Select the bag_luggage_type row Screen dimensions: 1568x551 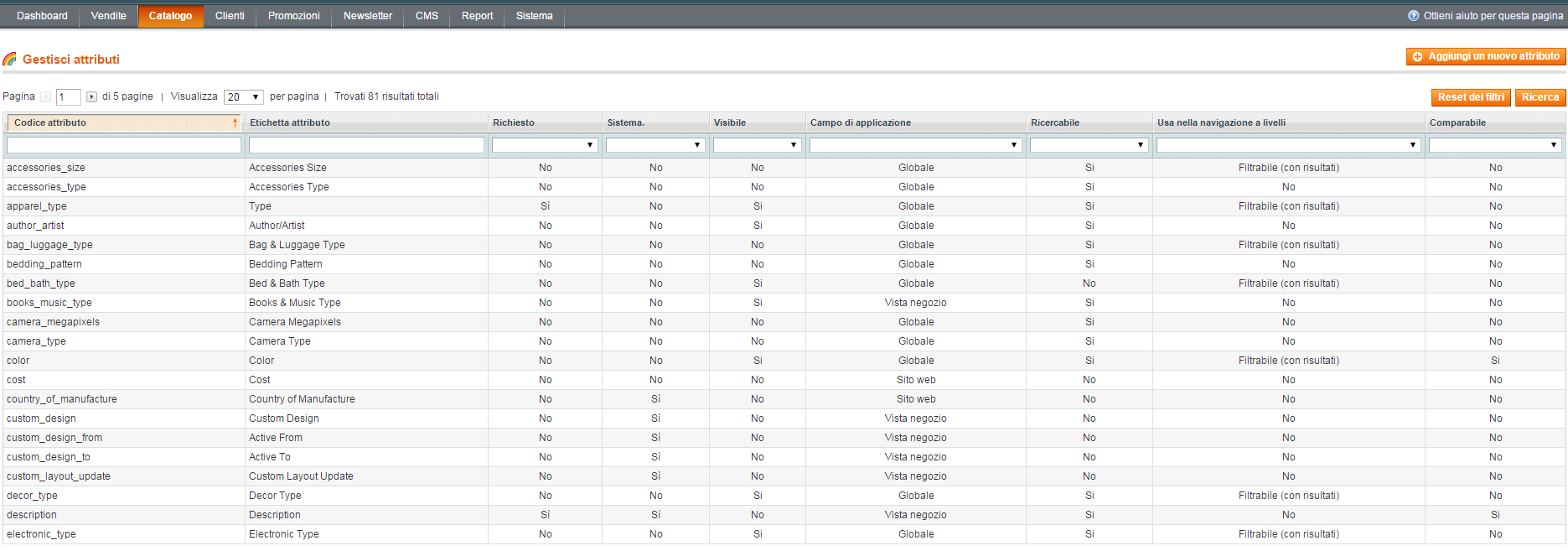pyautogui.click(x=784, y=245)
